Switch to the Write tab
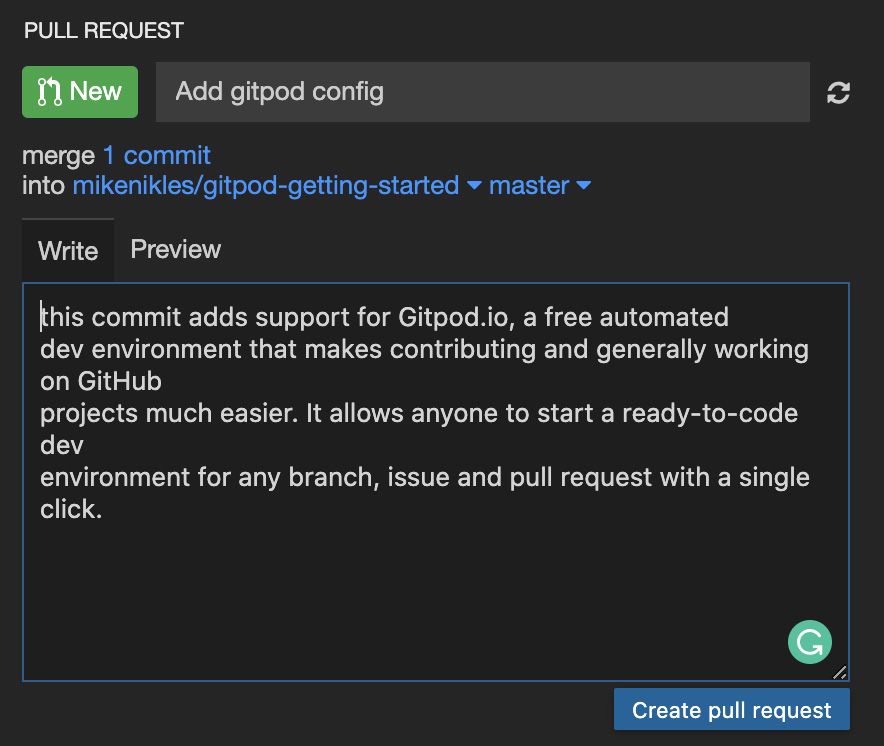 coord(68,251)
